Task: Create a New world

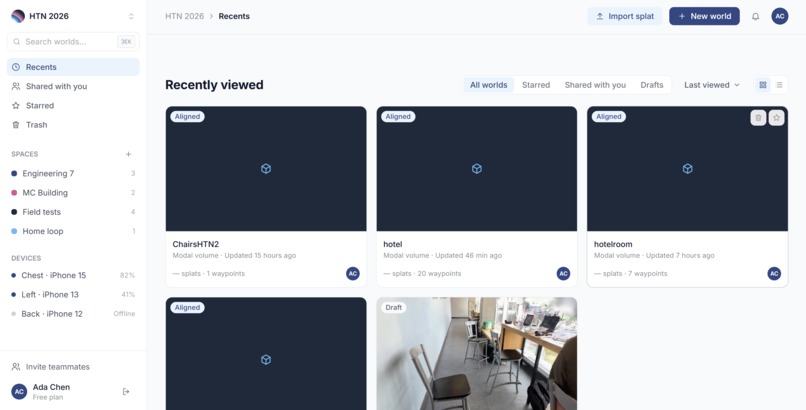Action: click(x=704, y=16)
